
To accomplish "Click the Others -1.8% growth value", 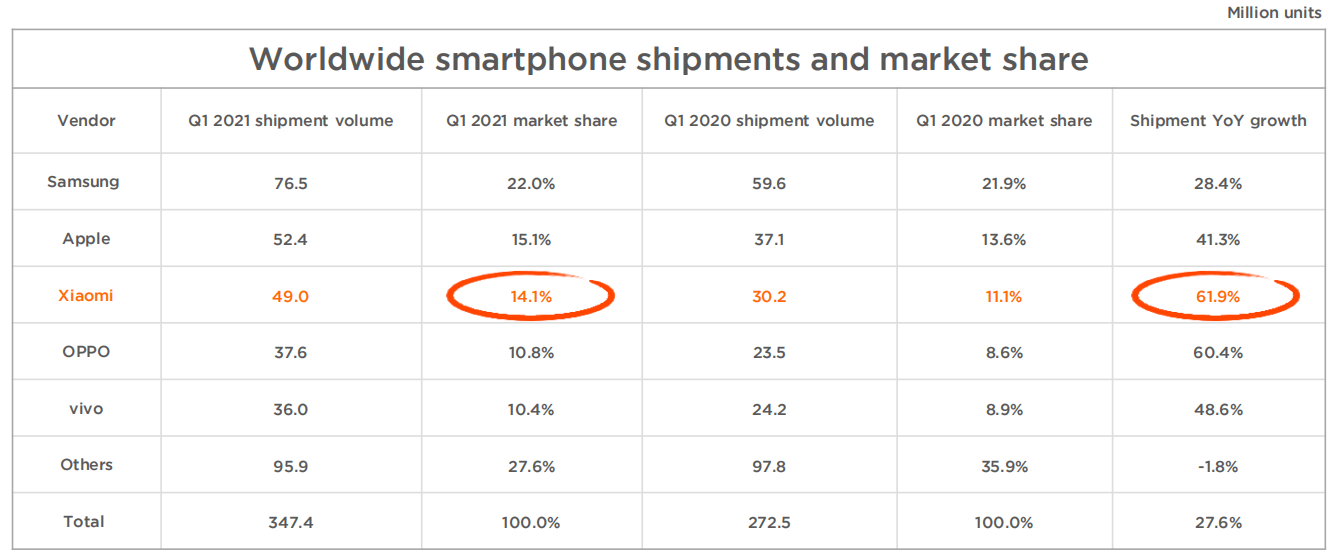I will [1218, 466].
